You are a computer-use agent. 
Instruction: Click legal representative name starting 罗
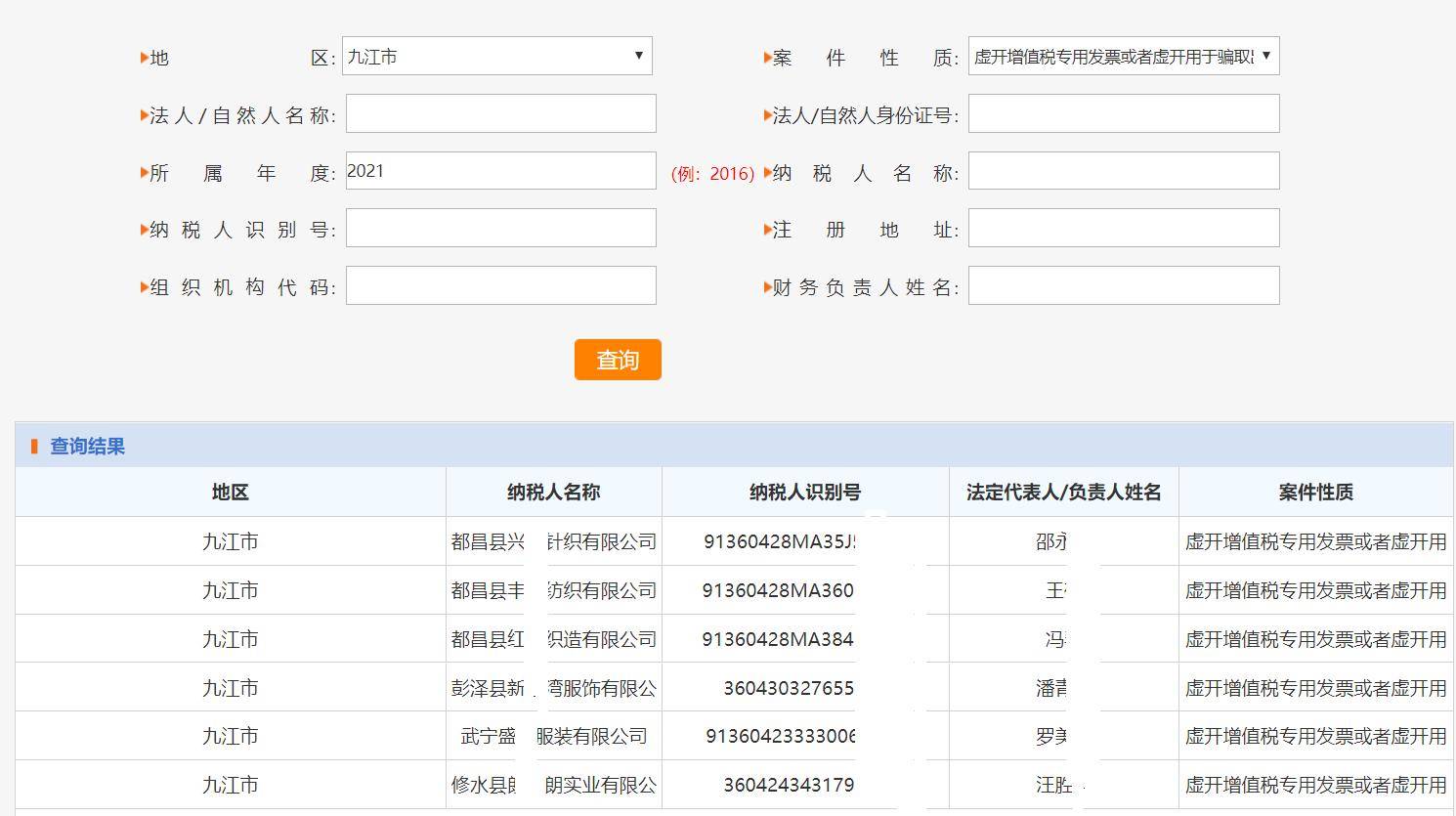[x=1051, y=736]
